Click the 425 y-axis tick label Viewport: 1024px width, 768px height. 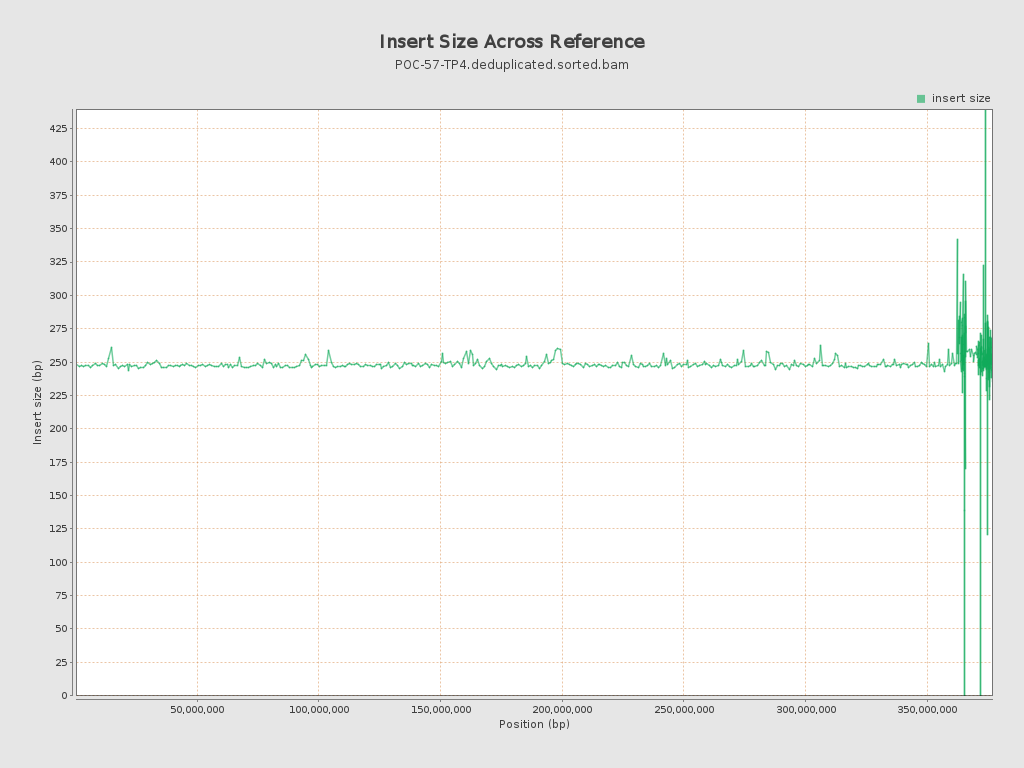point(58,128)
